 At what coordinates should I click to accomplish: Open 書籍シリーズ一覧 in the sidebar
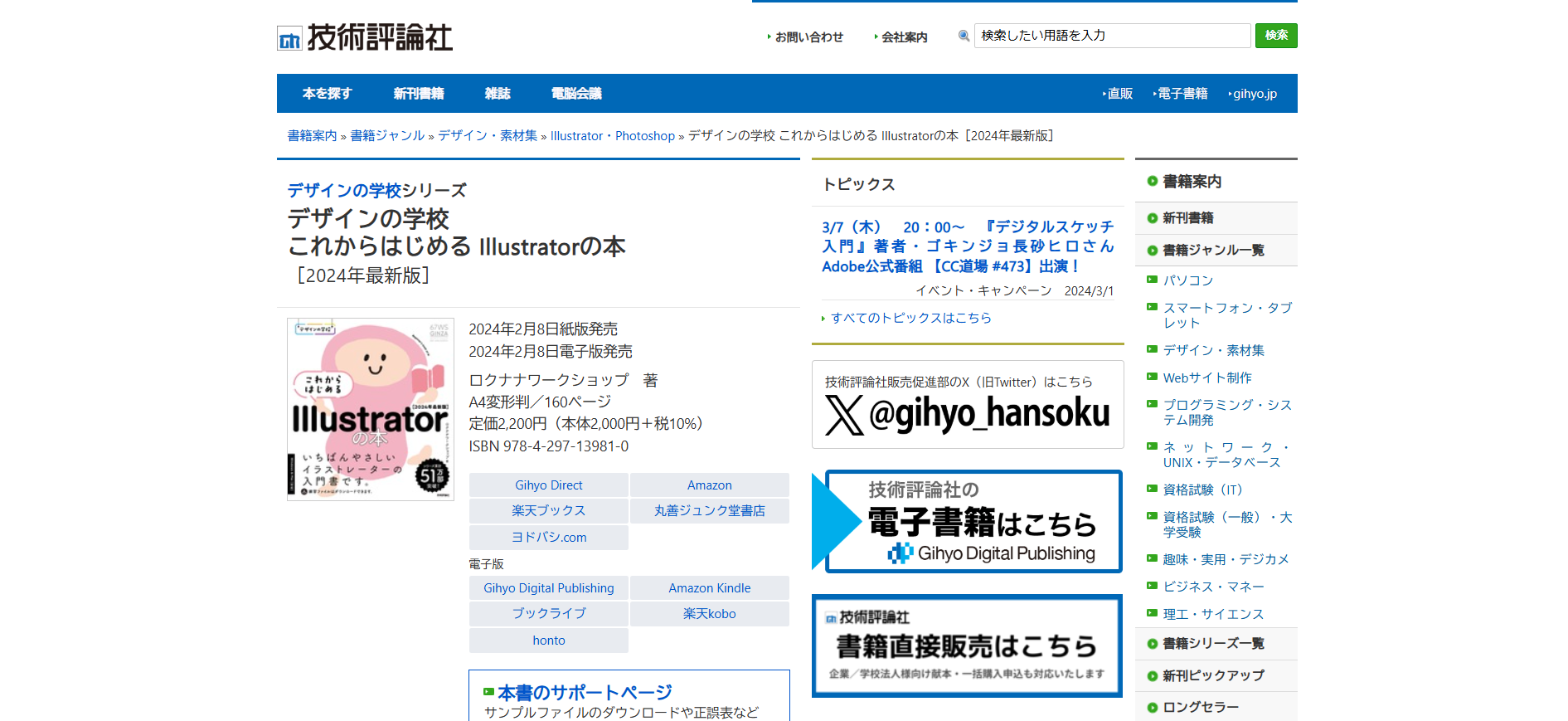pos(1213,644)
